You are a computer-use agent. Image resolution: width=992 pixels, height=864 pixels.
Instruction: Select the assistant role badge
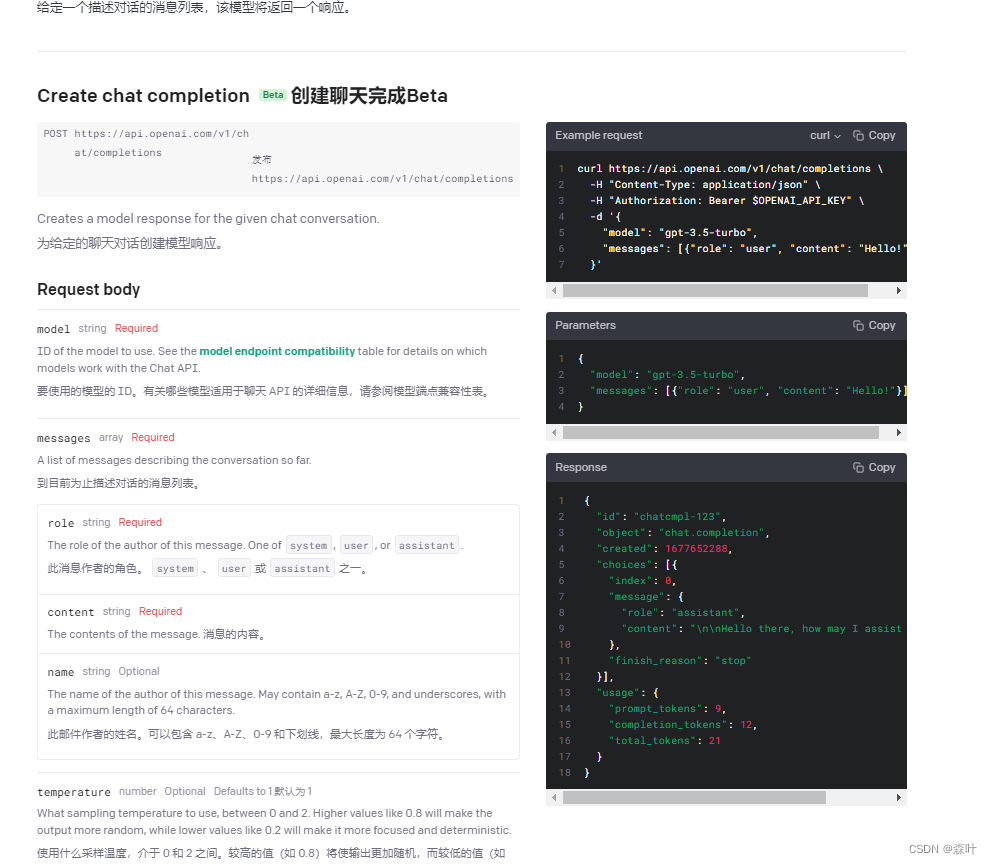pos(426,545)
